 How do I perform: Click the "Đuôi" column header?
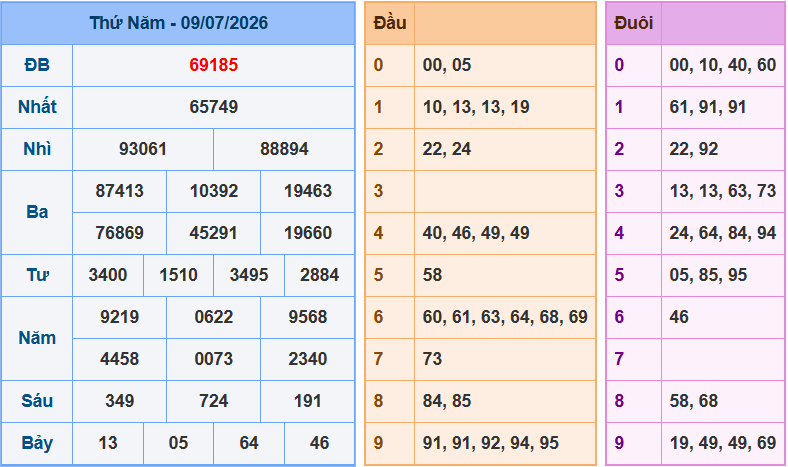(634, 23)
